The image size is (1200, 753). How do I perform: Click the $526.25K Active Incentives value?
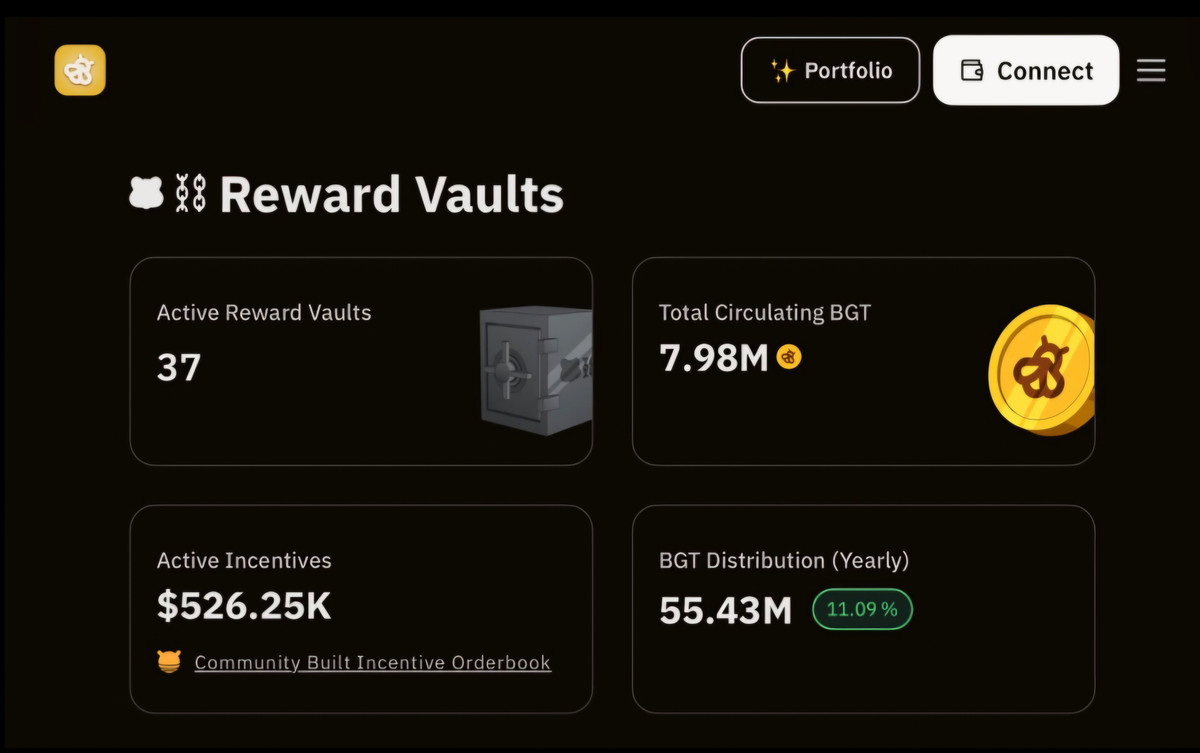244,605
